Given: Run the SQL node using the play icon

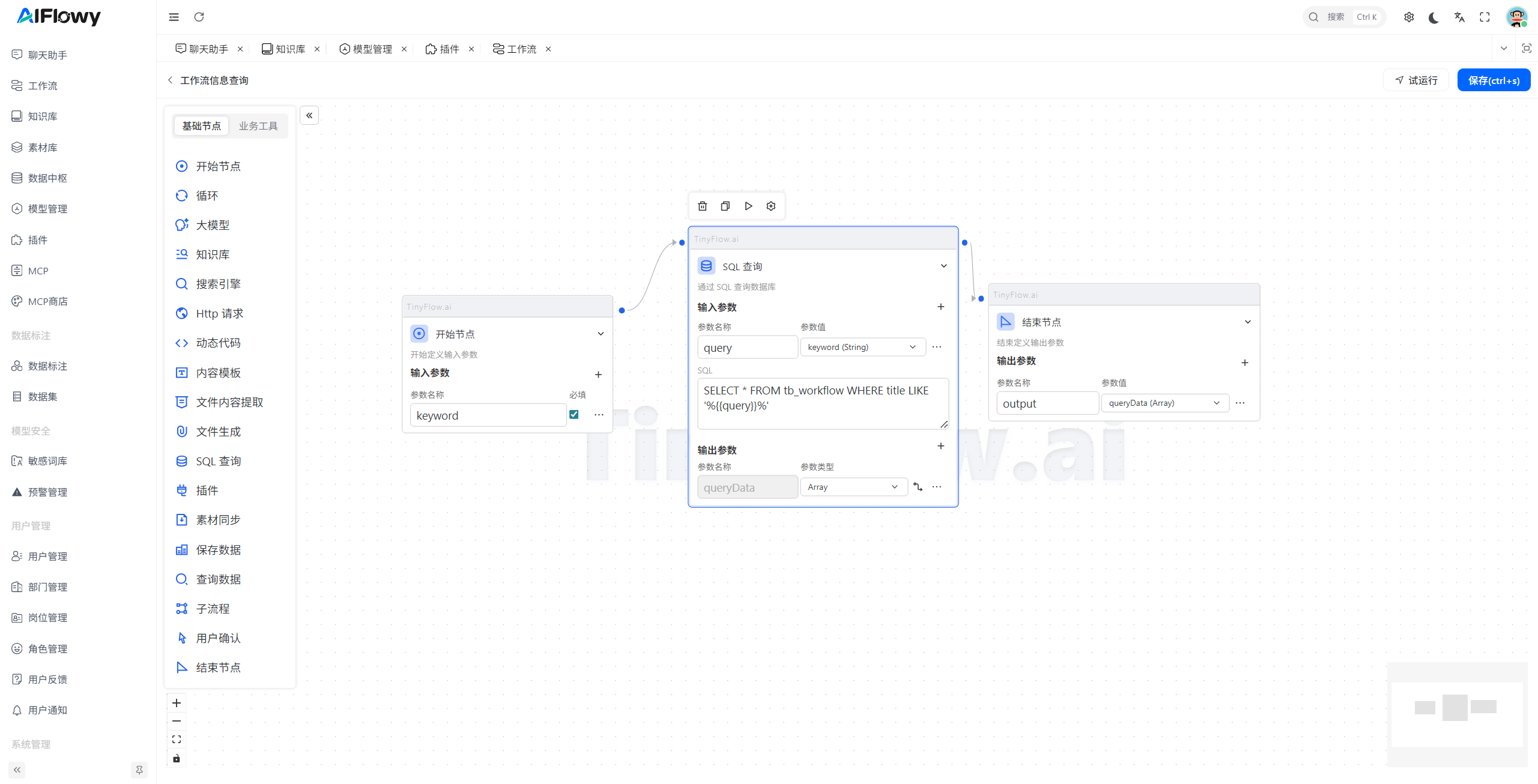Looking at the screenshot, I should 748,205.
